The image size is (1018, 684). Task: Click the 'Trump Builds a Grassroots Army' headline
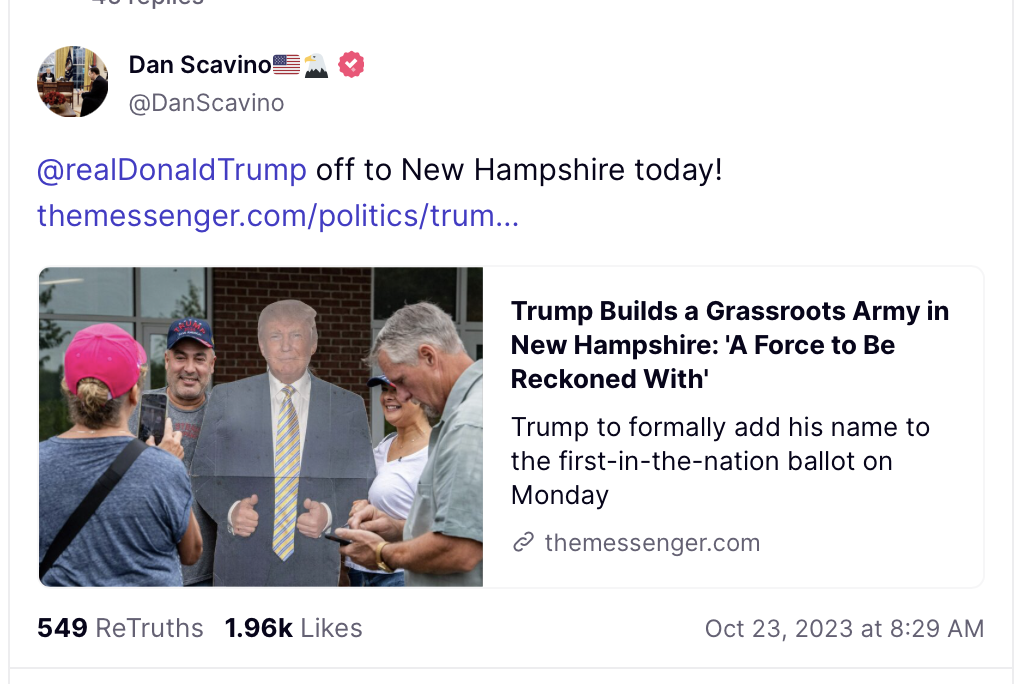(729, 345)
